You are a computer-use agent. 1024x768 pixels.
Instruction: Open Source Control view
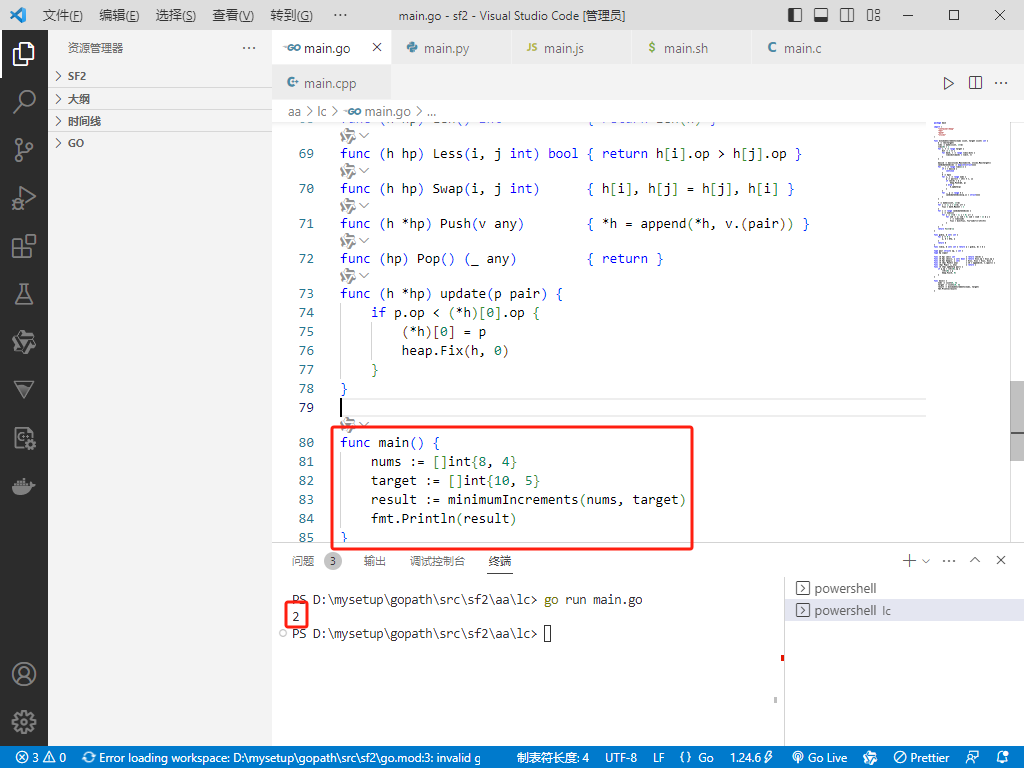[x=24, y=150]
